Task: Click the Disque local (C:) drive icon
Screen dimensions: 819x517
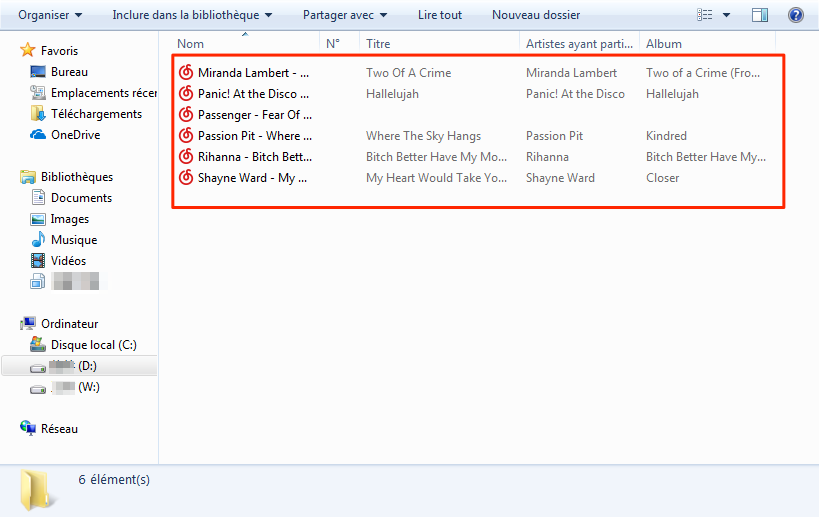Action: [38, 345]
